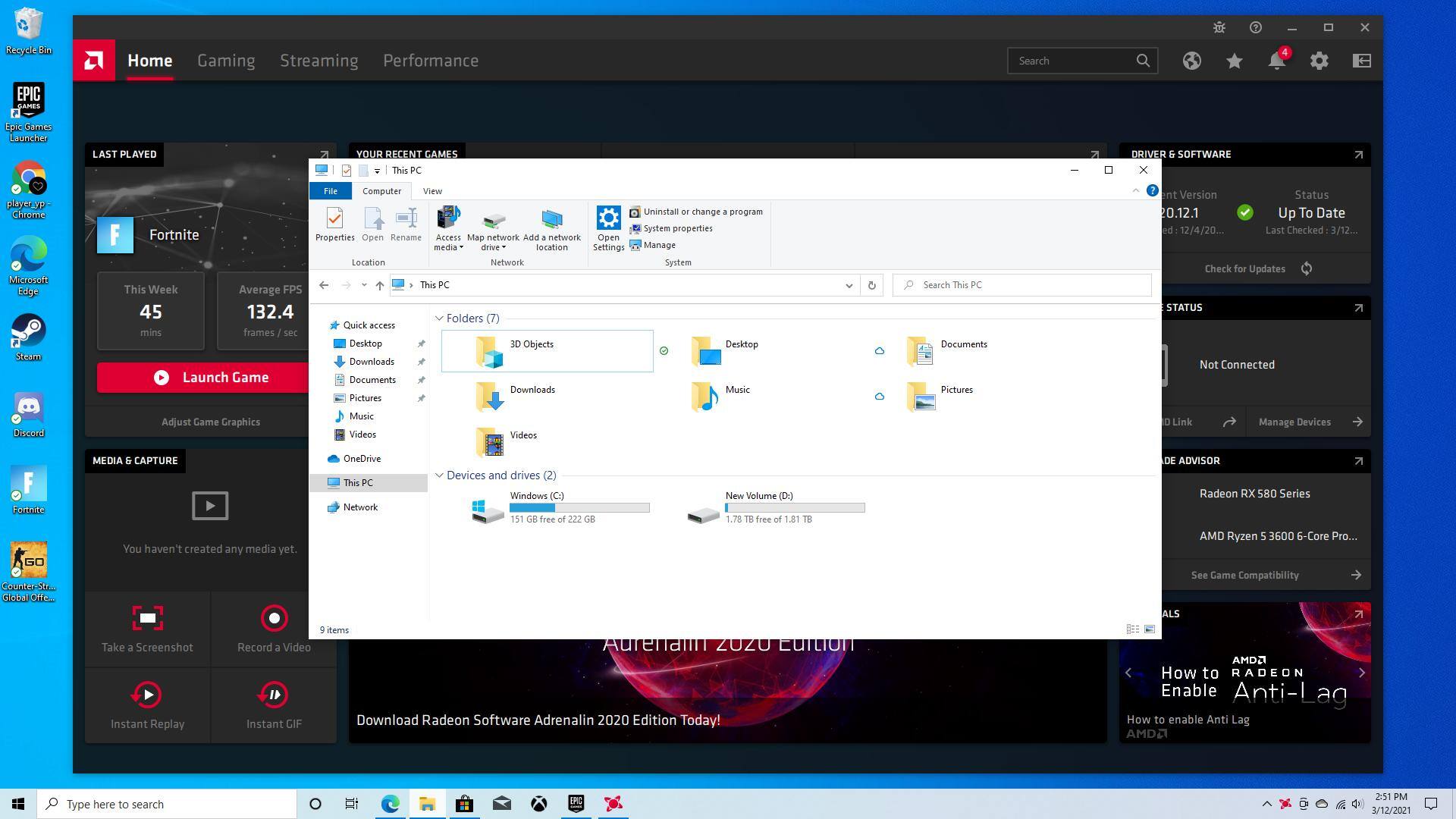The image size is (1456, 819).
Task: Open the web browser globe icon
Action: (x=1192, y=61)
